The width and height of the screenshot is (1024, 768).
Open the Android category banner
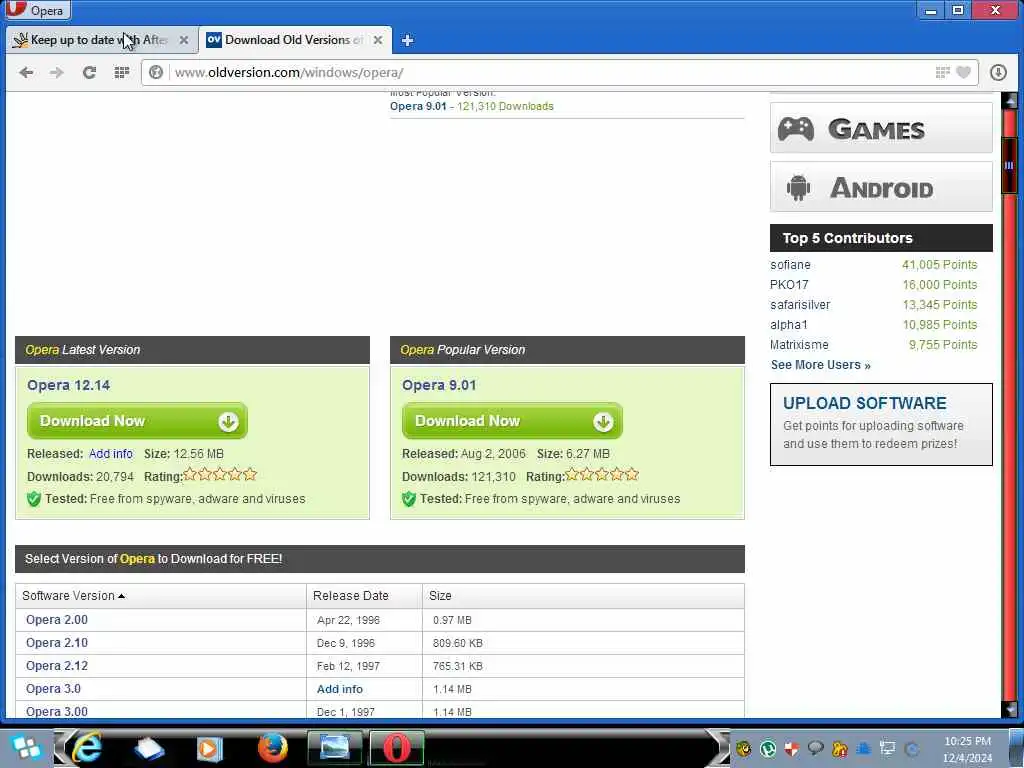[x=881, y=187]
